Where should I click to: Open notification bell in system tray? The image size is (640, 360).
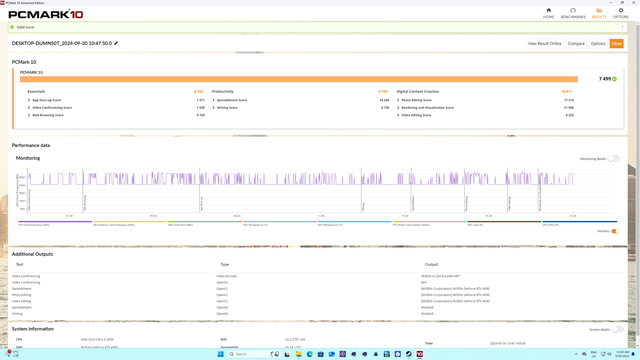pos(633,354)
